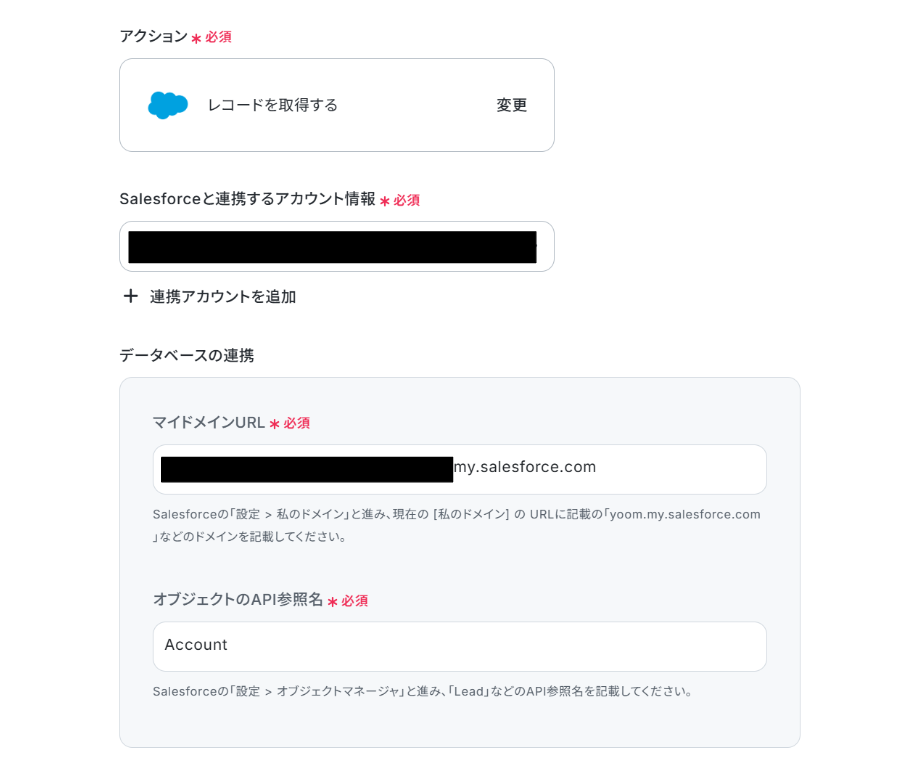Click the マイドメインURL field label
Screen dimensions: 918x761
coord(209,423)
